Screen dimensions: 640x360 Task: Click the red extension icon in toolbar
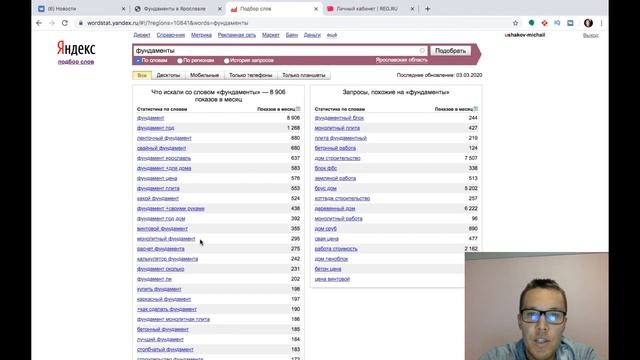point(544,23)
